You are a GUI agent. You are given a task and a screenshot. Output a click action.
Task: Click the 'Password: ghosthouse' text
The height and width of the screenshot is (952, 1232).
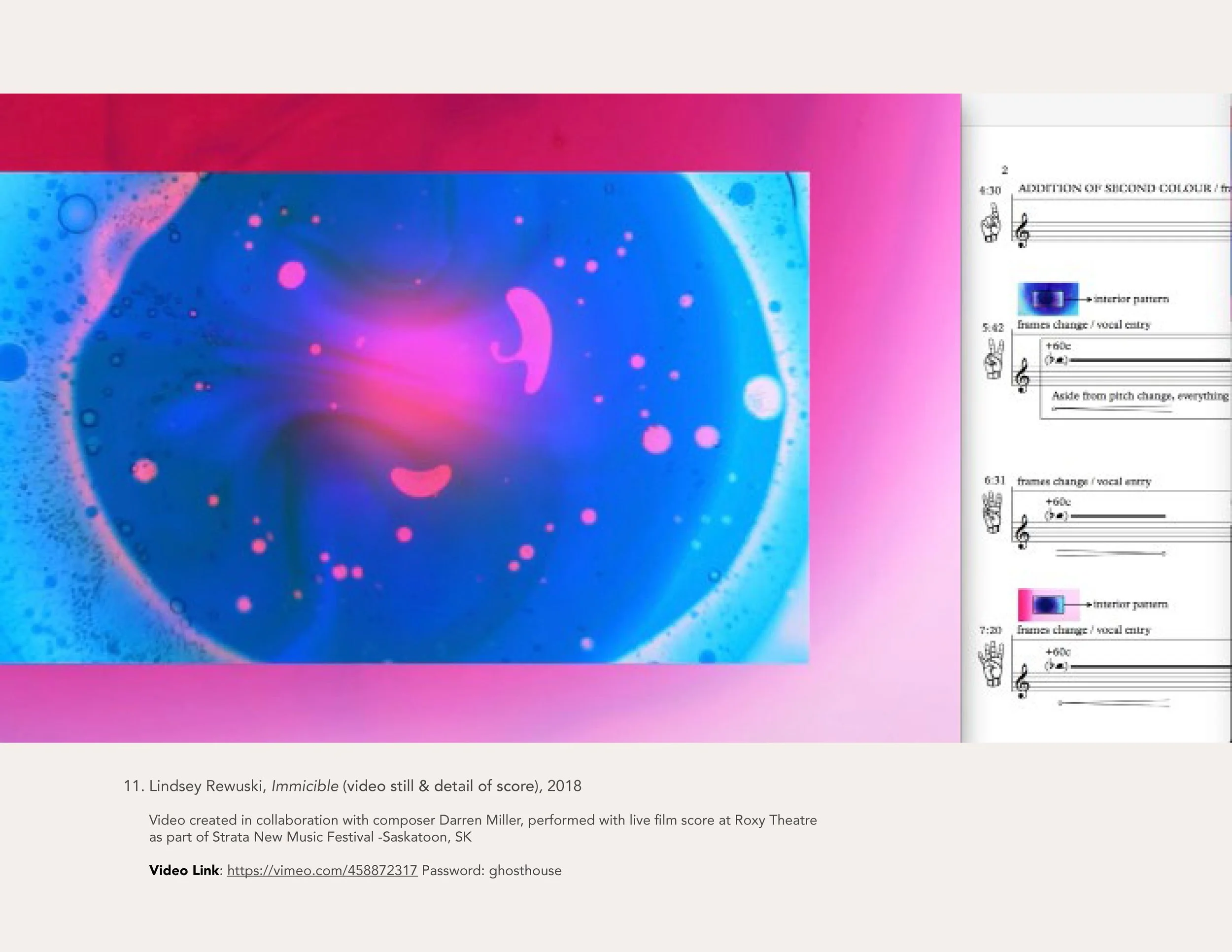pyautogui.click(x=491, y=870)
